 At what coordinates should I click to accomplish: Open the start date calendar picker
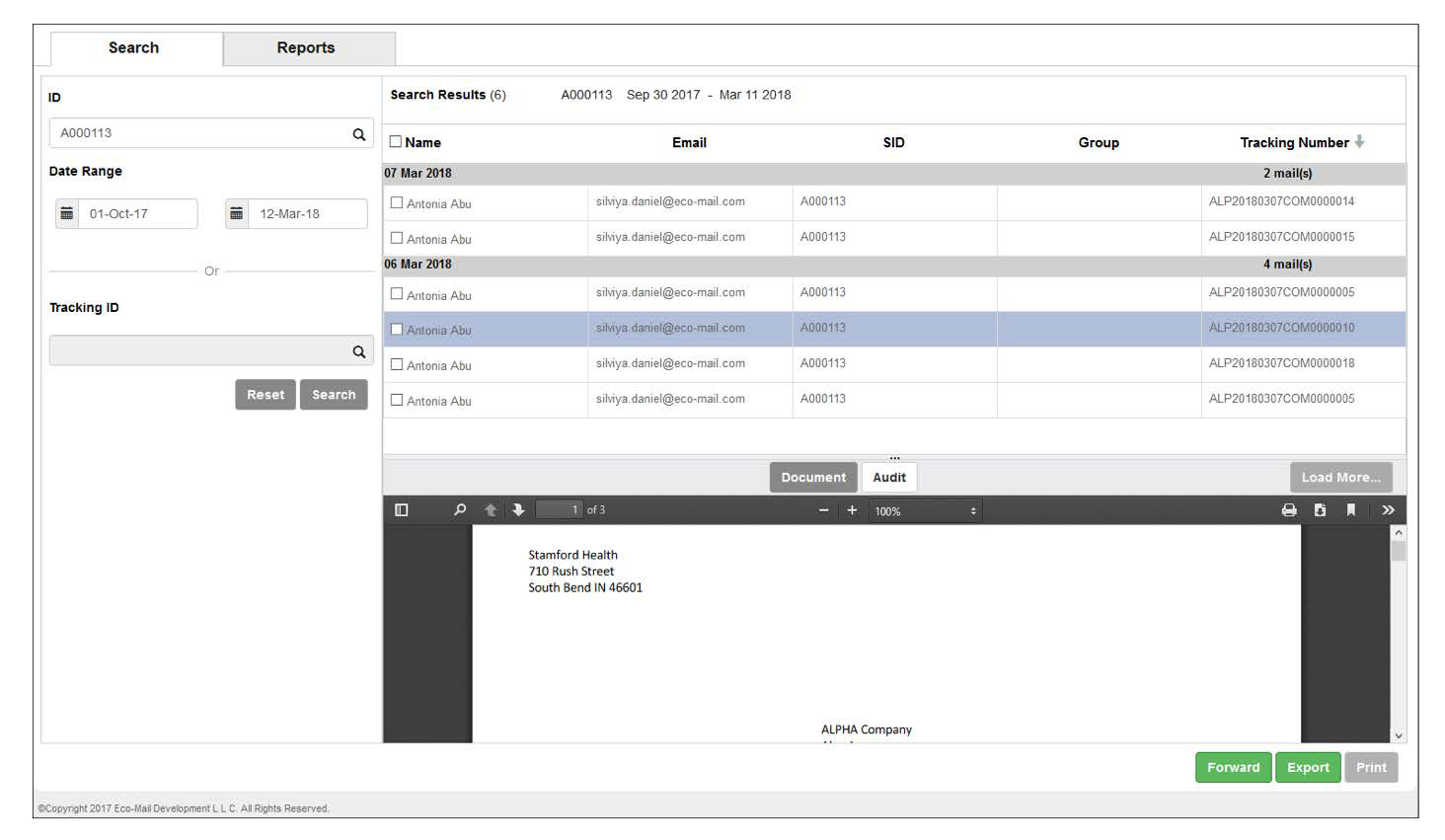67,214
